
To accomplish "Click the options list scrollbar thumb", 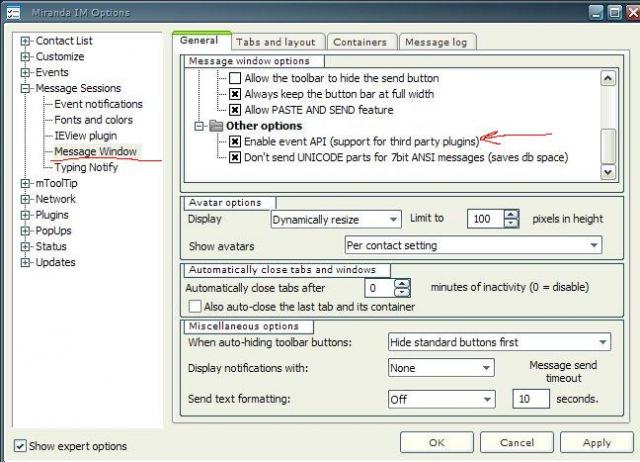I will 608,146.
